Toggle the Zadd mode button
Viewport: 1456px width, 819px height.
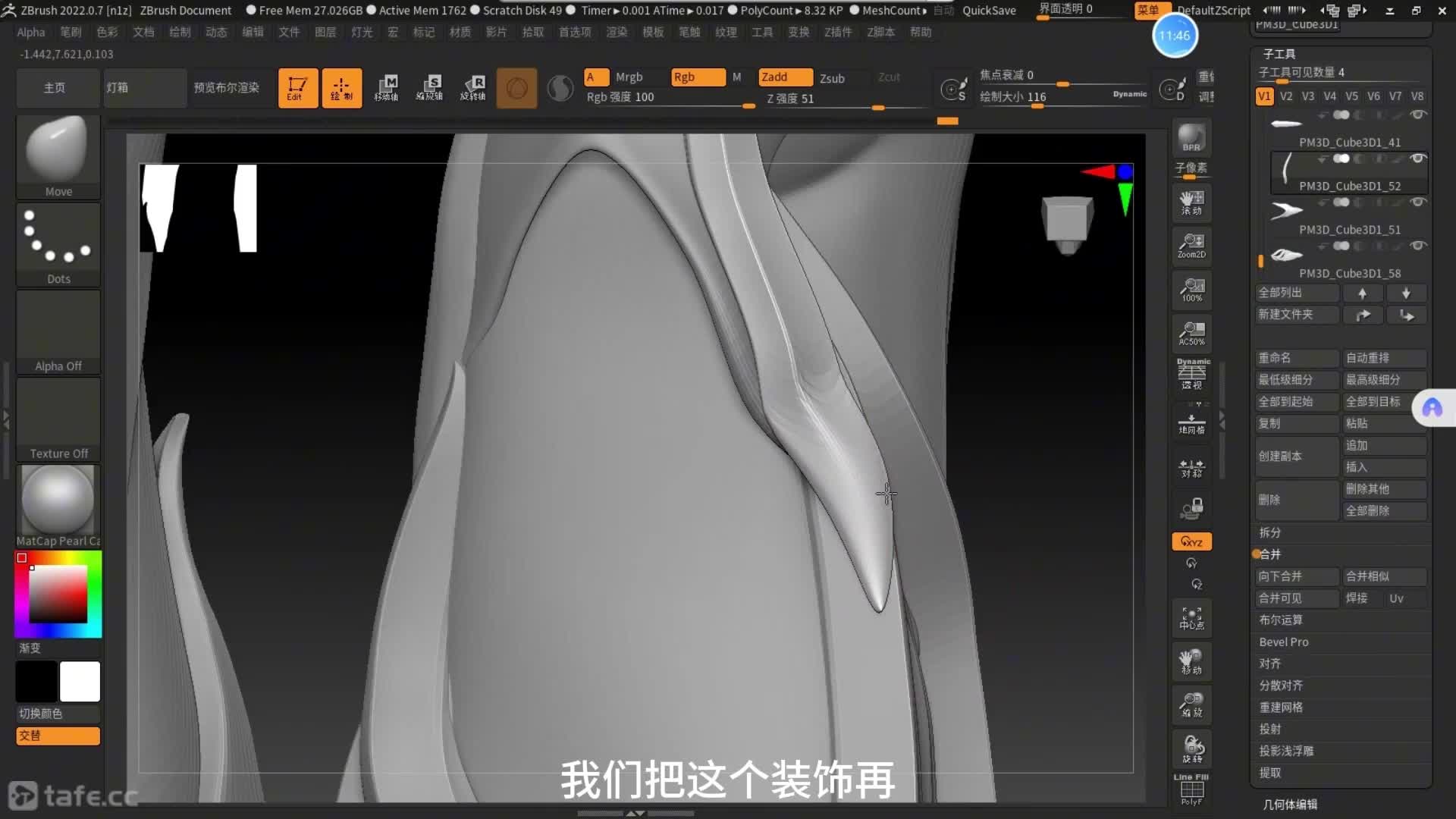point(784,77)
